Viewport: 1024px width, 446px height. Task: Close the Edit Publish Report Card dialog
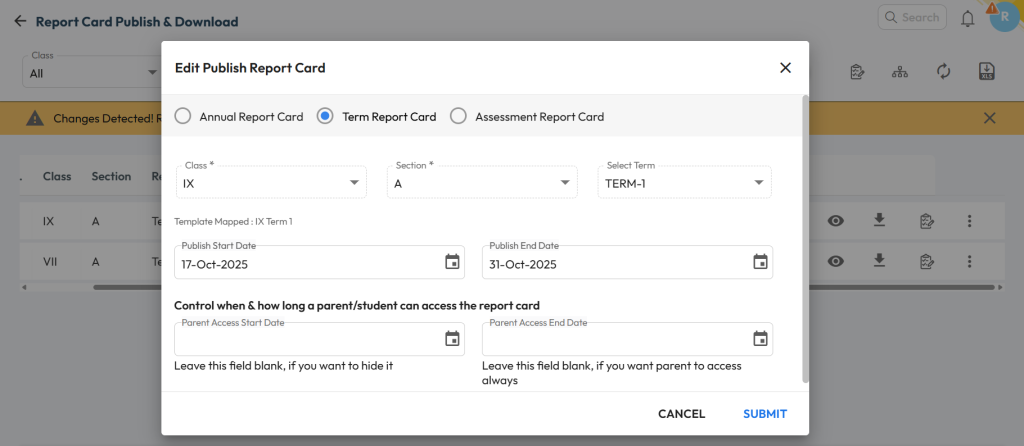coord(785,68)
